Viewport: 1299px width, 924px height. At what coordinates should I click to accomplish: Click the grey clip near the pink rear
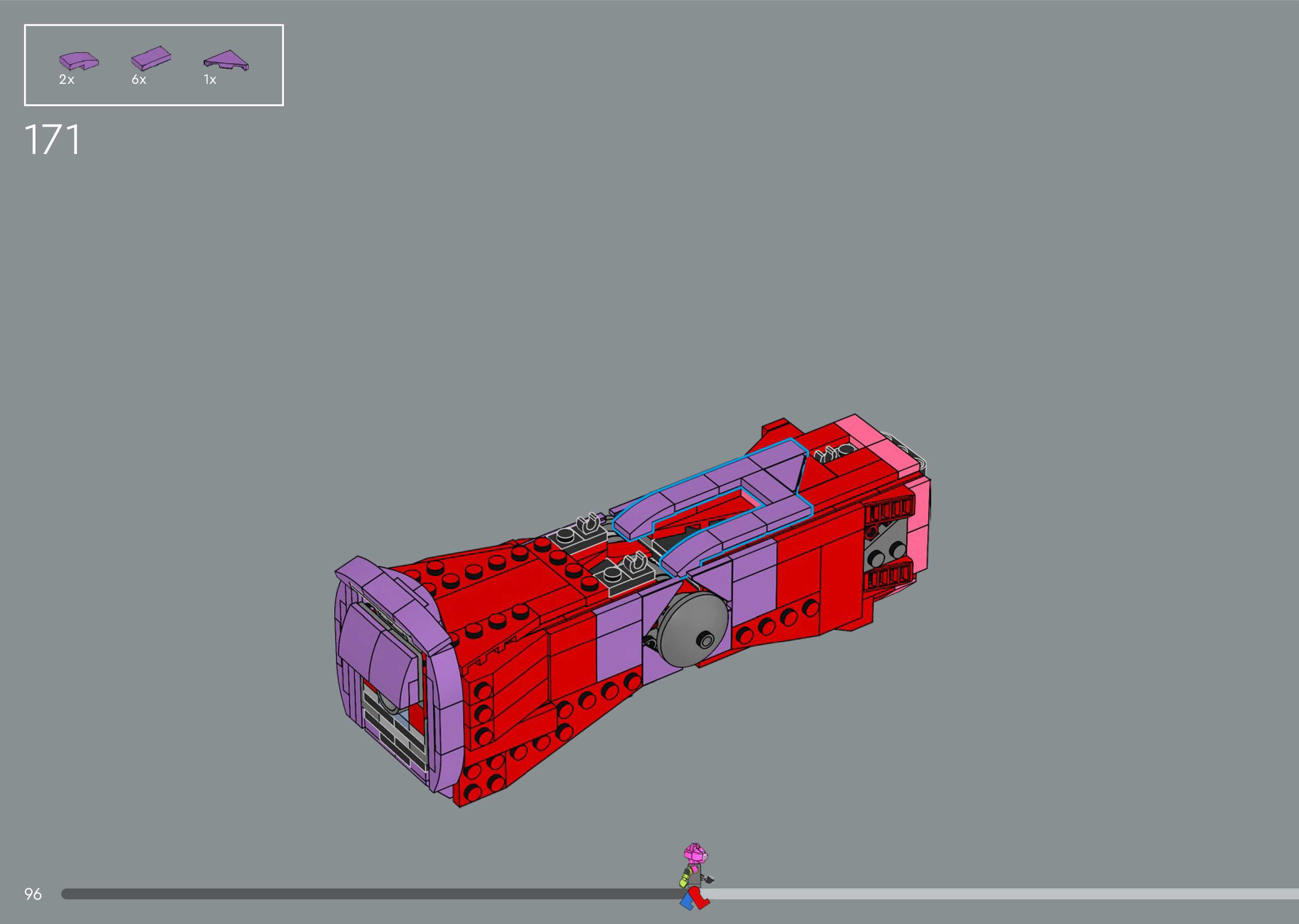pos(833,453)
